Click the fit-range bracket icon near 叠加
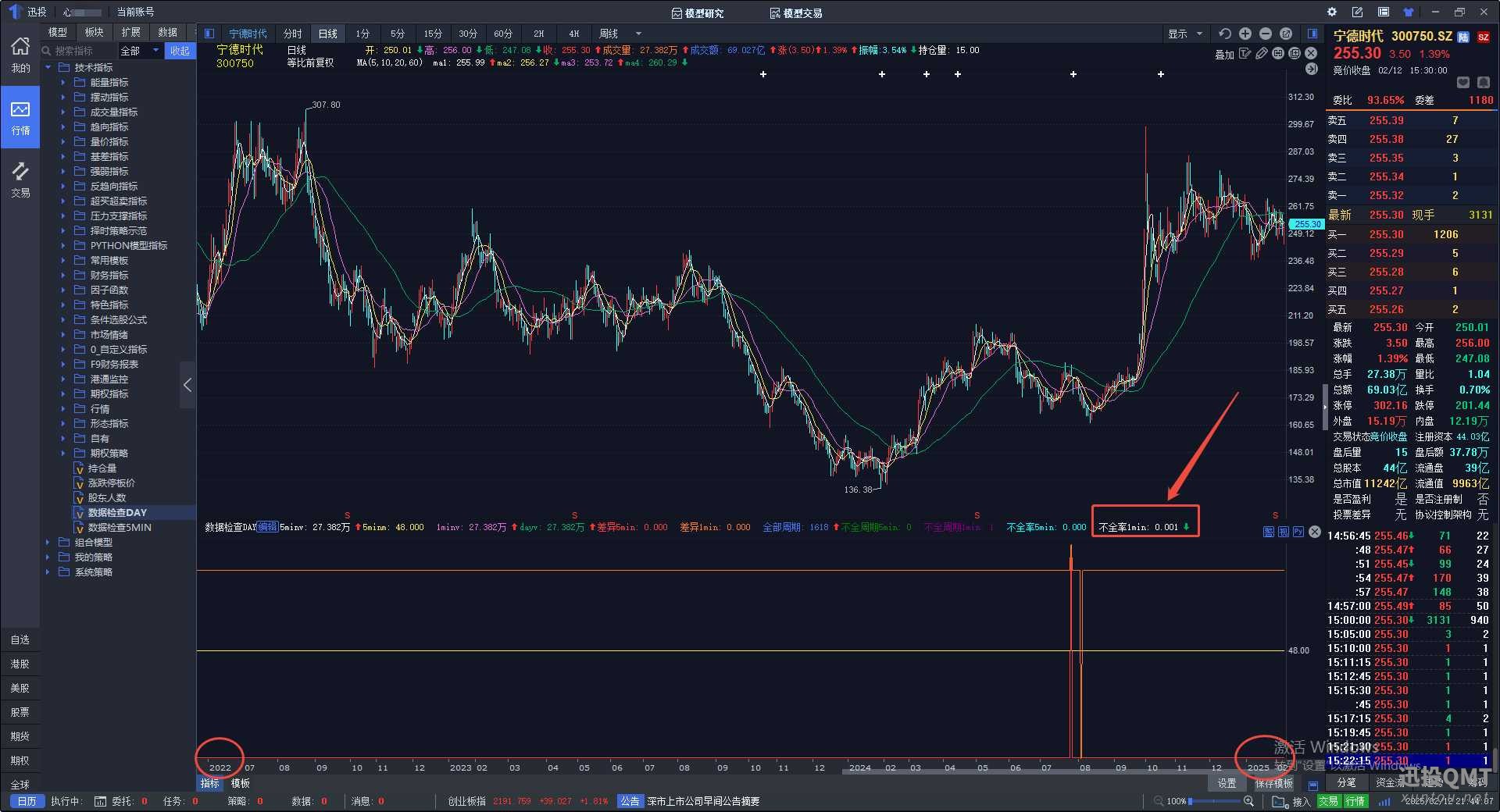Image resolution: width=1500 pixels, height=812 pixels. pyautogui.click(x=1278, y=54)
